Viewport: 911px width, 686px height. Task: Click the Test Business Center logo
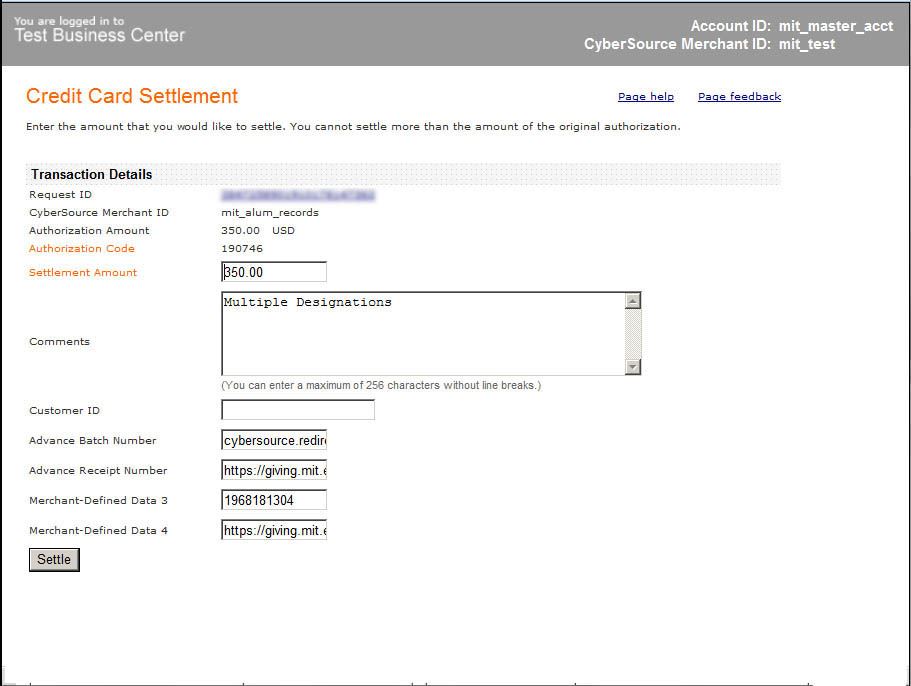pyautogui.click(x=99, y=30)
